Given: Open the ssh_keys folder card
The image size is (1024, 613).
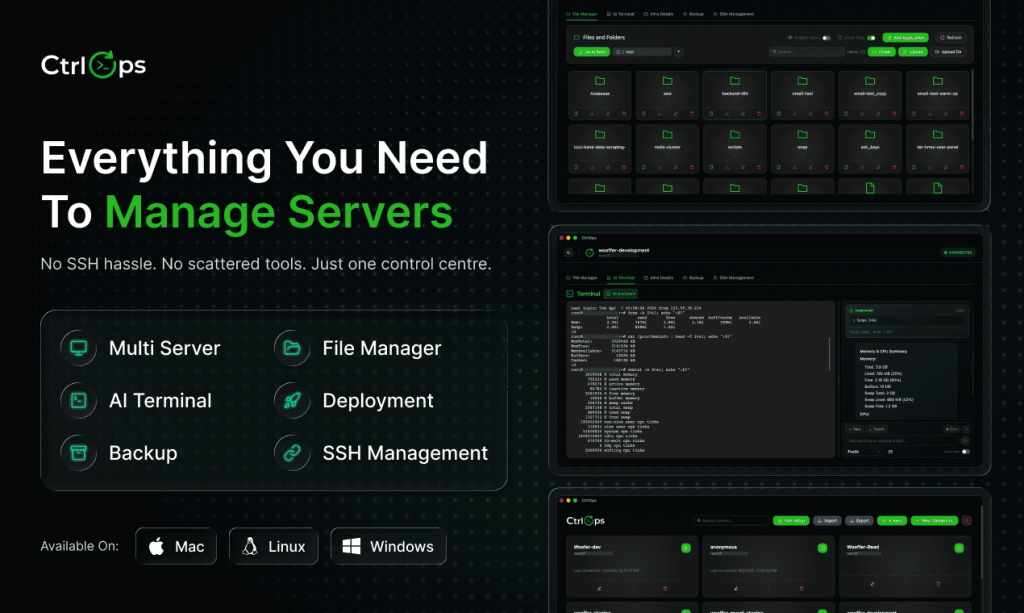Looking at the screenshot, I should (x=870, y=149).
